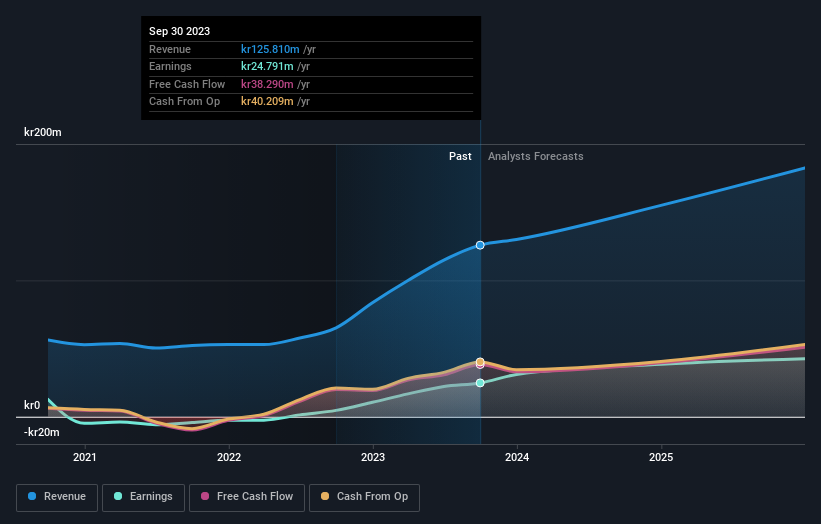Click the Cash From Op label in tooltip
Screen dimensions: 821x524
click(184, 102)
